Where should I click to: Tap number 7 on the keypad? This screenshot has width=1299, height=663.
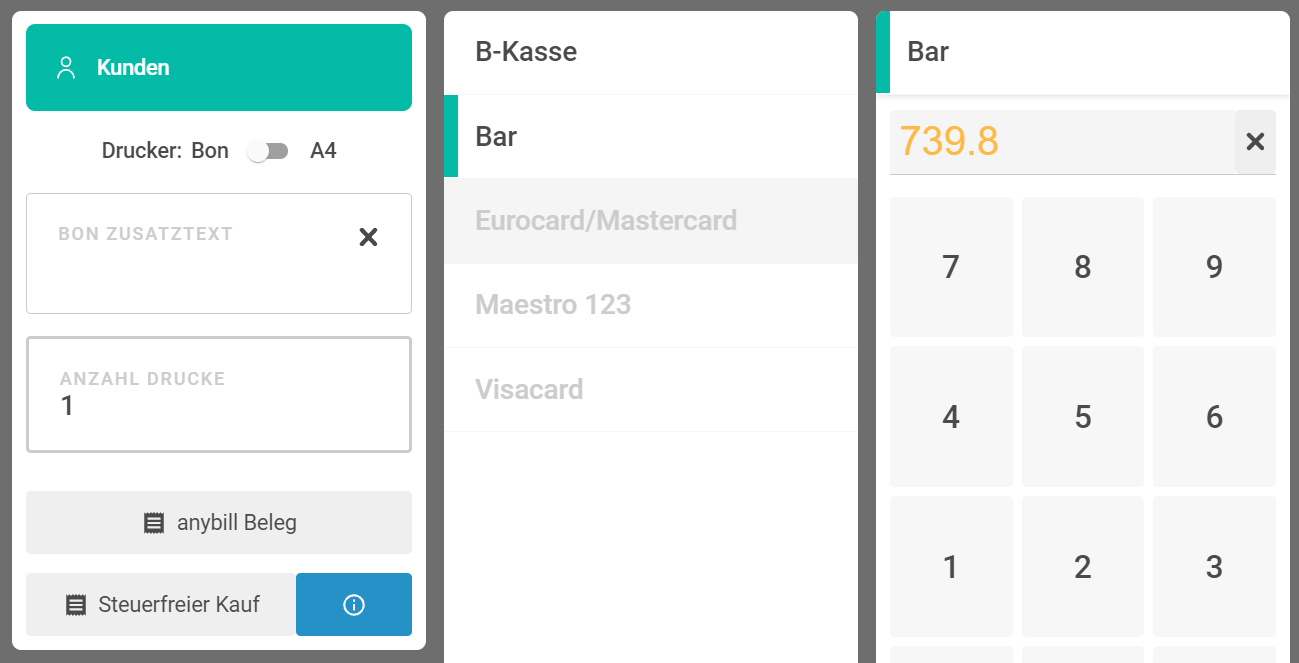[x=951, y=267]
